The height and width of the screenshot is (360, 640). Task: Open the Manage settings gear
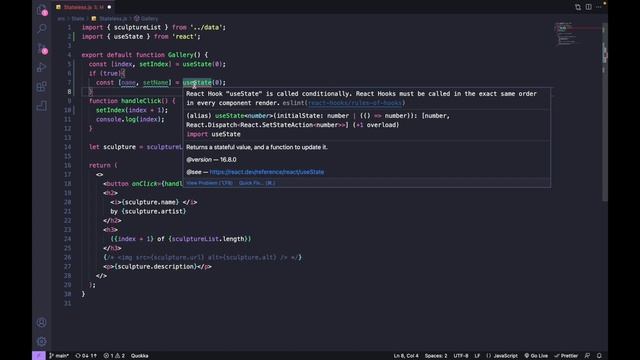coord(42,341)
